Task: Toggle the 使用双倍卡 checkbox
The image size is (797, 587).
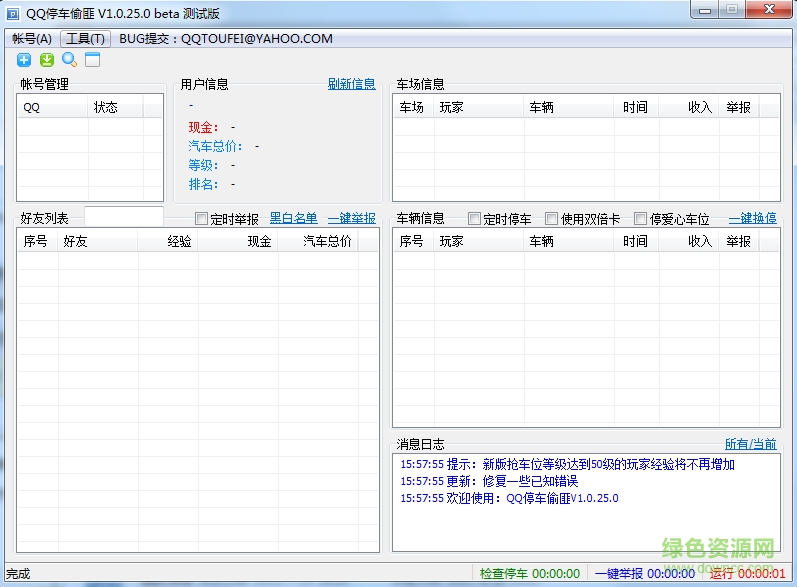Action: pyautogui.click(x=551, y=219)
